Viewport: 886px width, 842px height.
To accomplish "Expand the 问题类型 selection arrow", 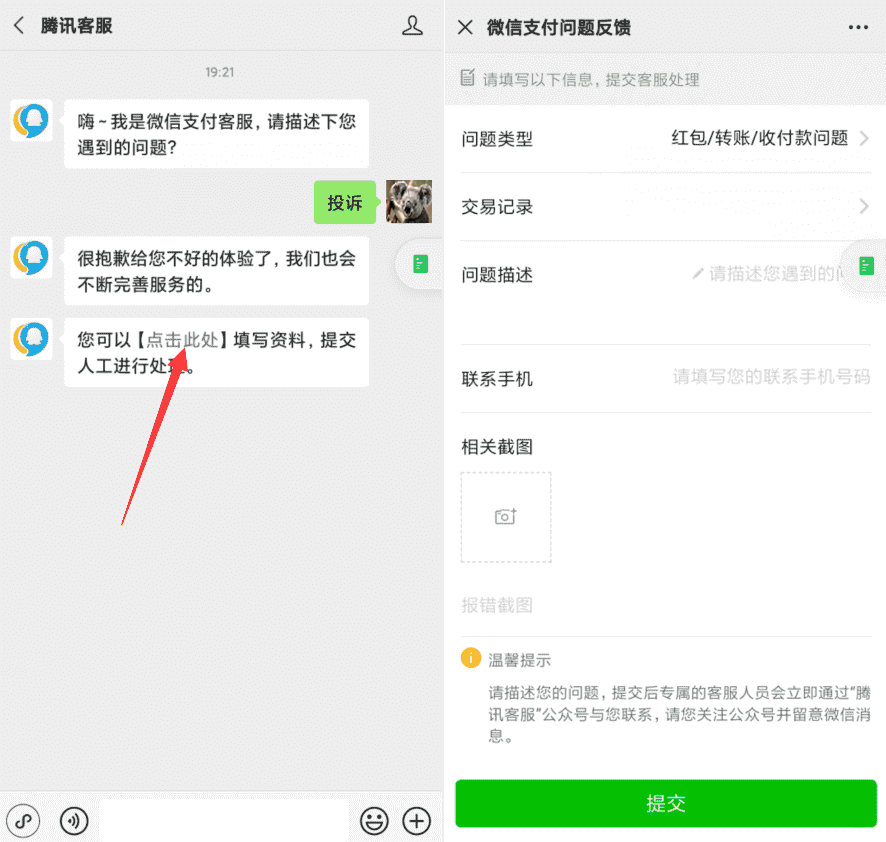I will [x=863, y=138].
